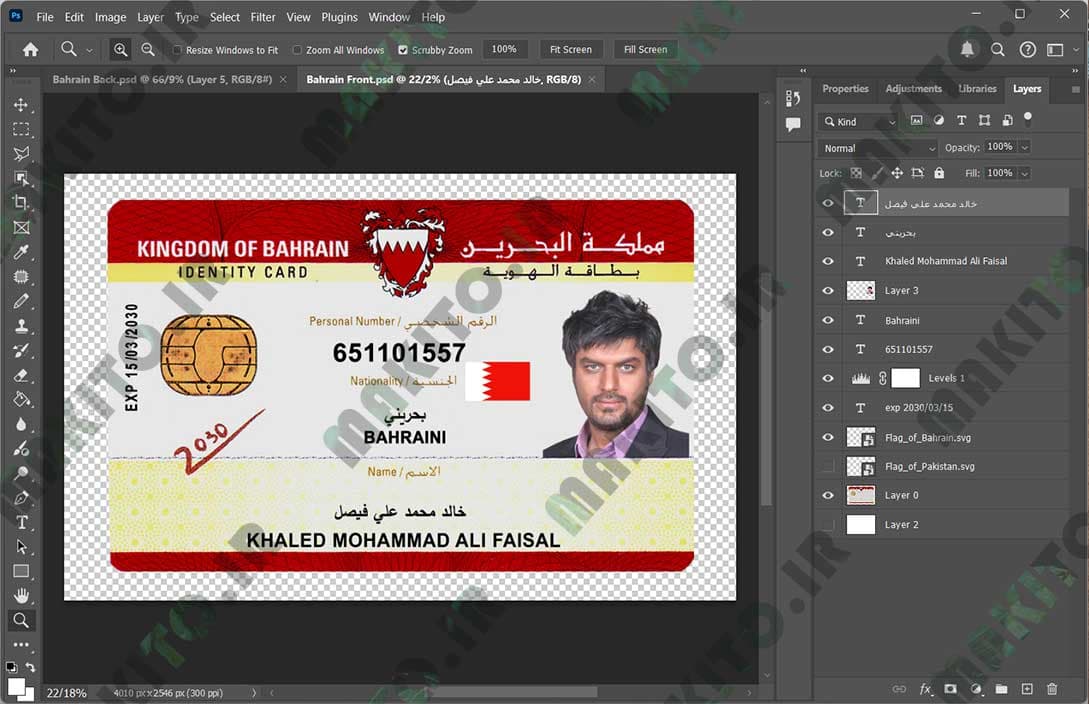Click the Fill Screen button
The image size is (1089, 704).
point(645,49)
